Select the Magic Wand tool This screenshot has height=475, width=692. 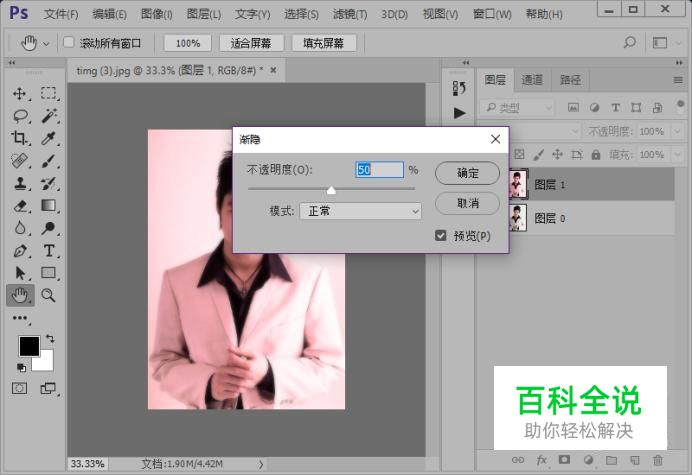click(49, 116)
